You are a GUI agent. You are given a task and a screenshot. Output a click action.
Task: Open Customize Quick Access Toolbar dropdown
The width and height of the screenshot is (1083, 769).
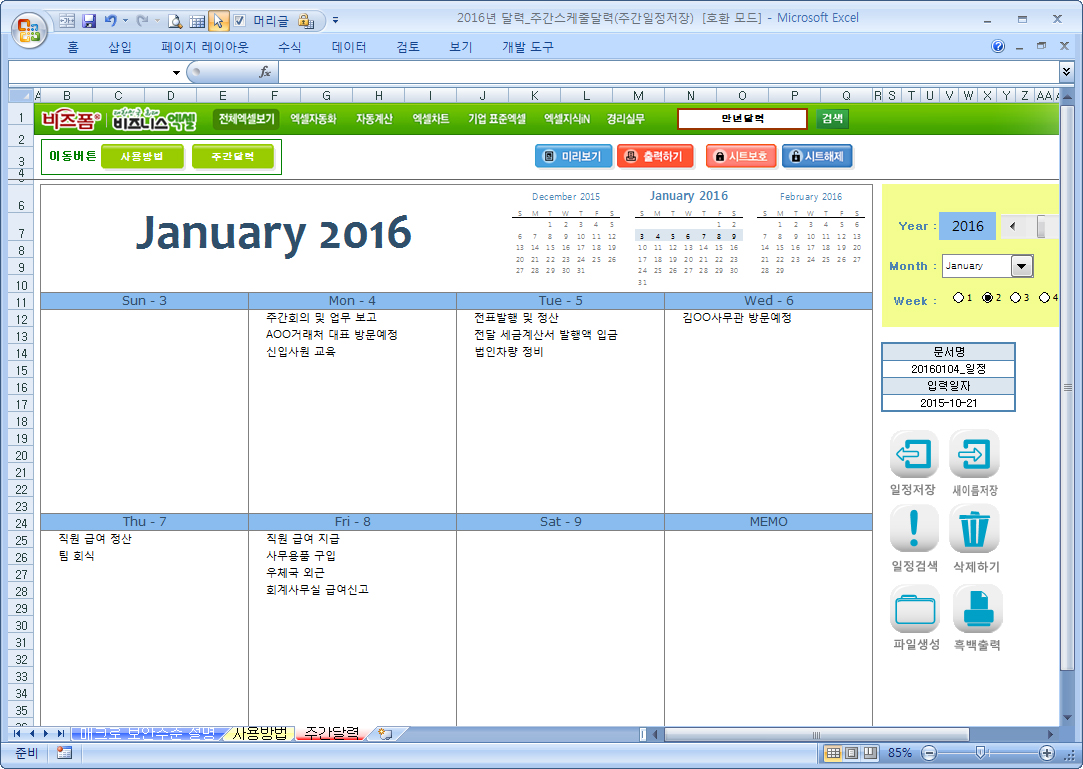coord(336,21)
